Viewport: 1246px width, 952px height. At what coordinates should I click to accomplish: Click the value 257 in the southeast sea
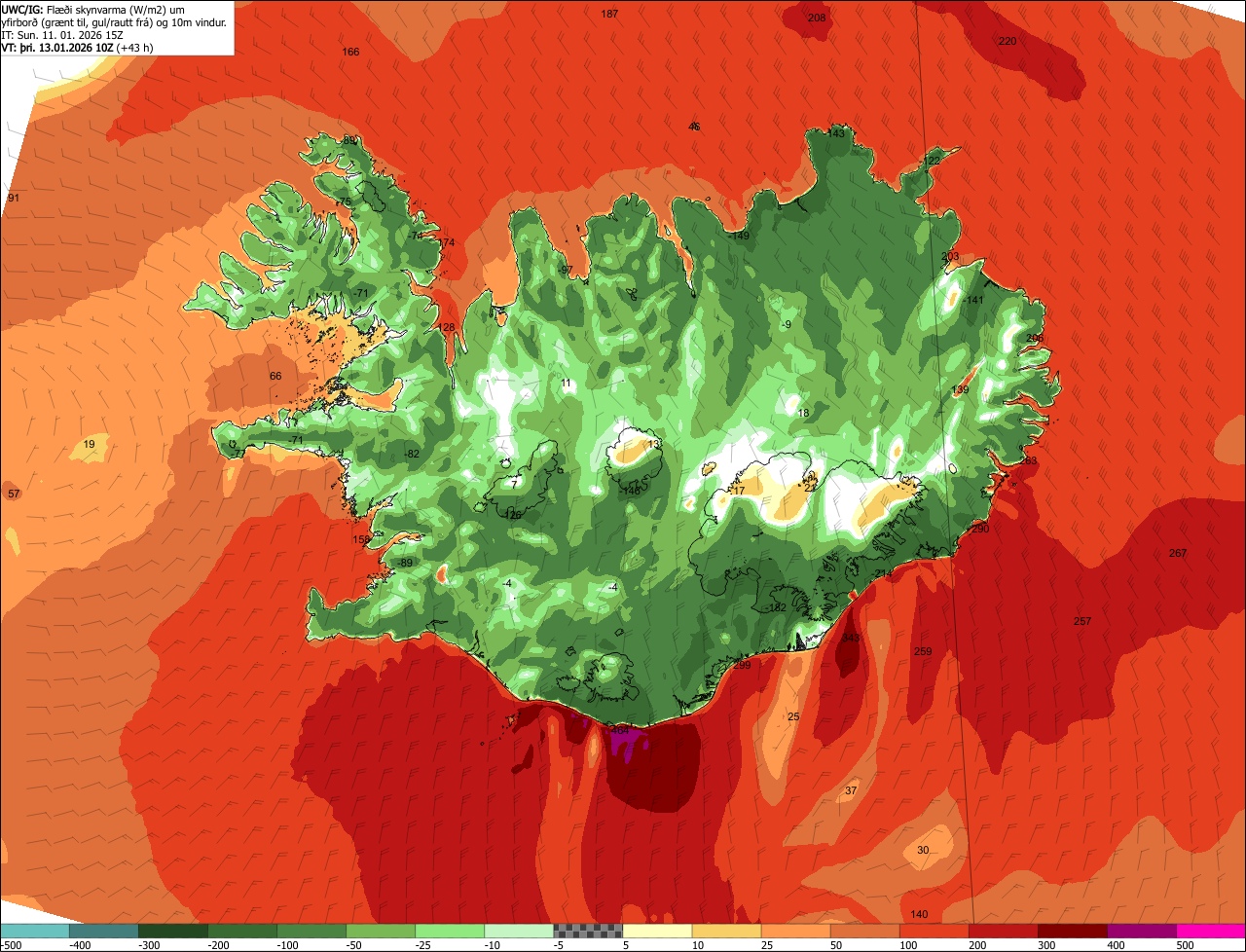click(1082, 621)
